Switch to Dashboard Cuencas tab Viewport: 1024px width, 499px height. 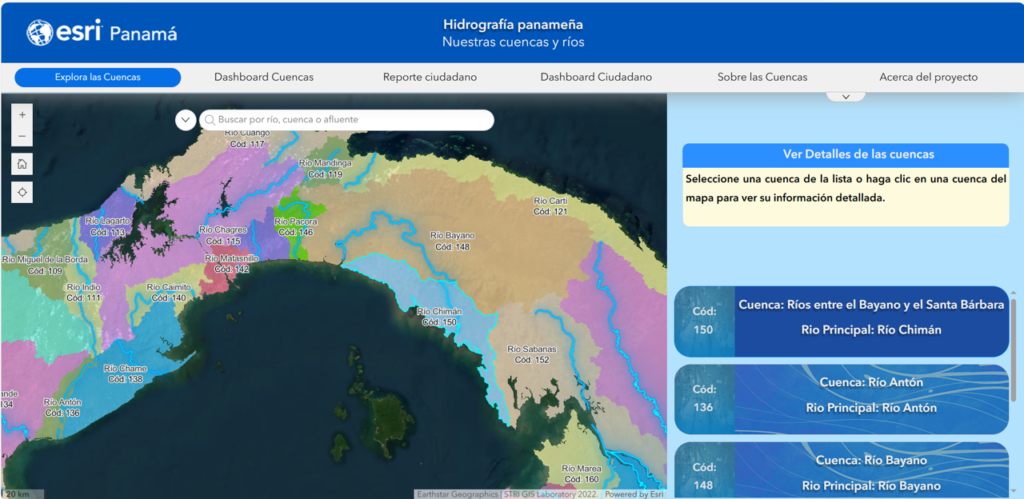[x=264, y=77]
